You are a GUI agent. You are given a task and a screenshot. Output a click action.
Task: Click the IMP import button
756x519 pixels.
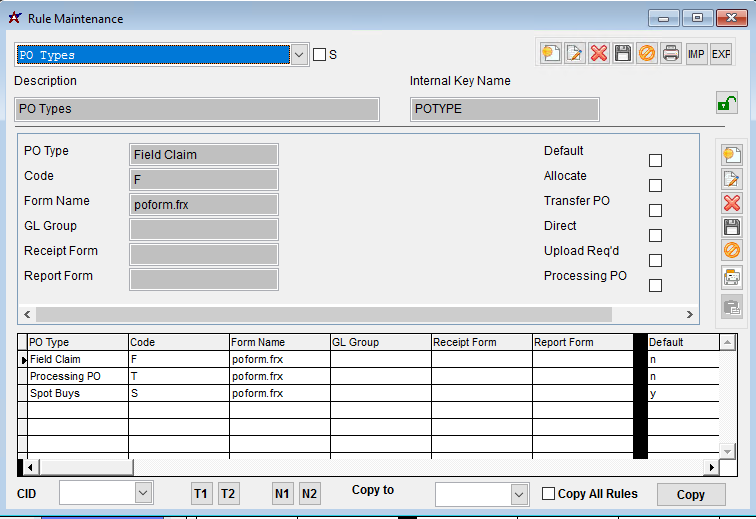pos(696,53)
